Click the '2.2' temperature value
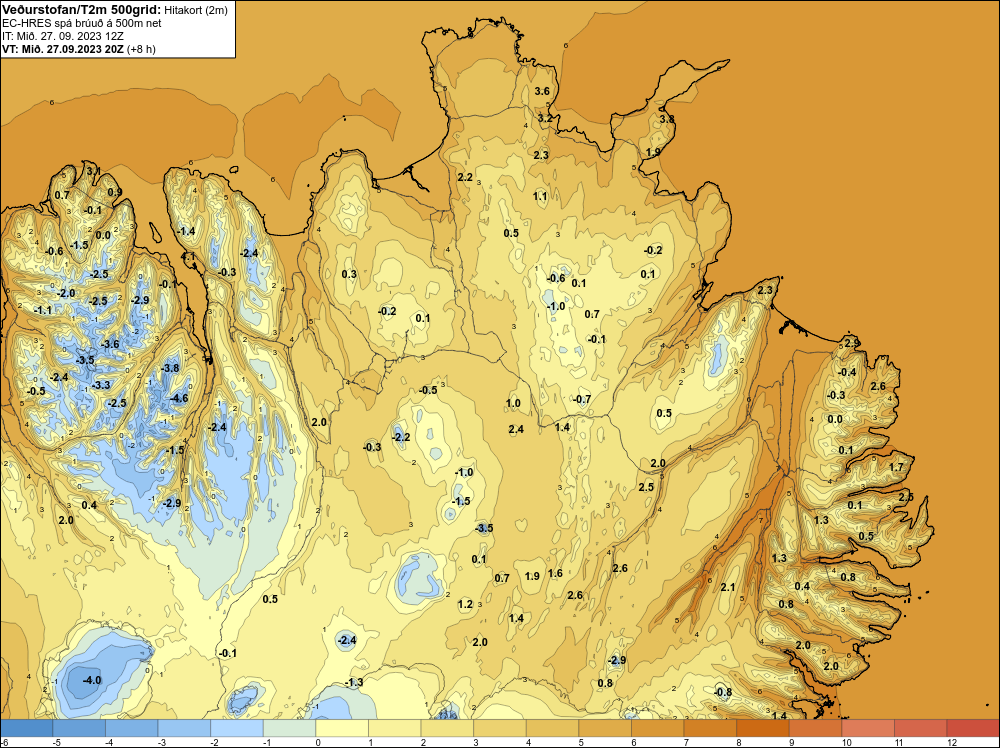This screenshot has width=1000, height=748. [x=466, y=177]
